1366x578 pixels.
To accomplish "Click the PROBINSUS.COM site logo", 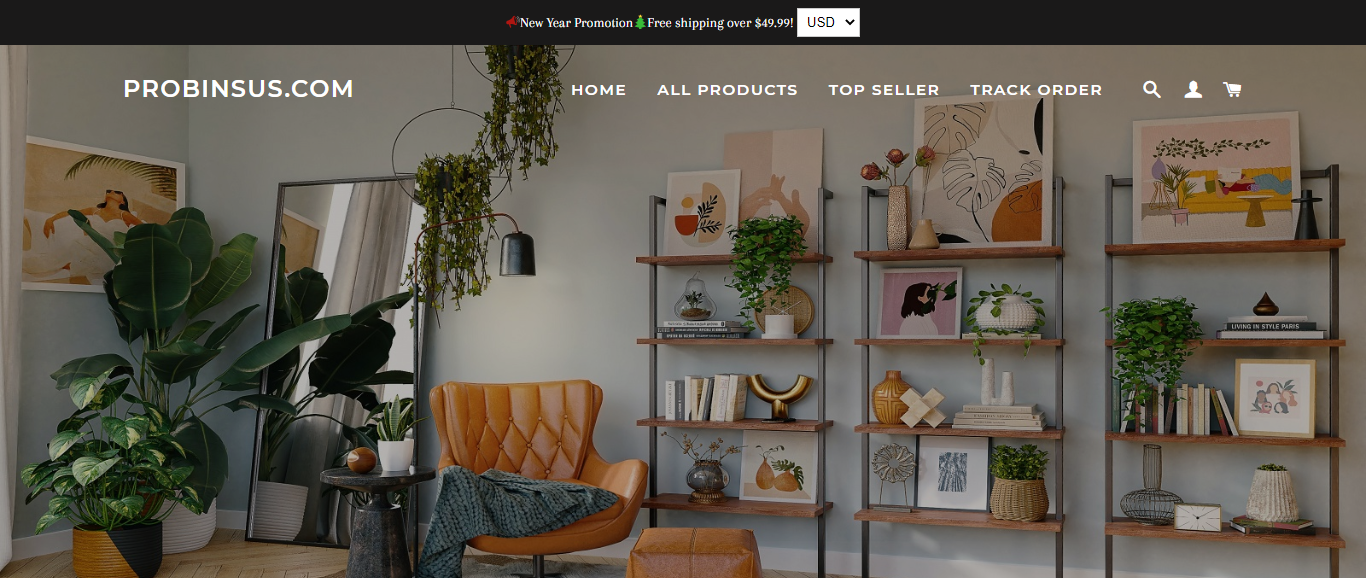I will click(238, 89).
